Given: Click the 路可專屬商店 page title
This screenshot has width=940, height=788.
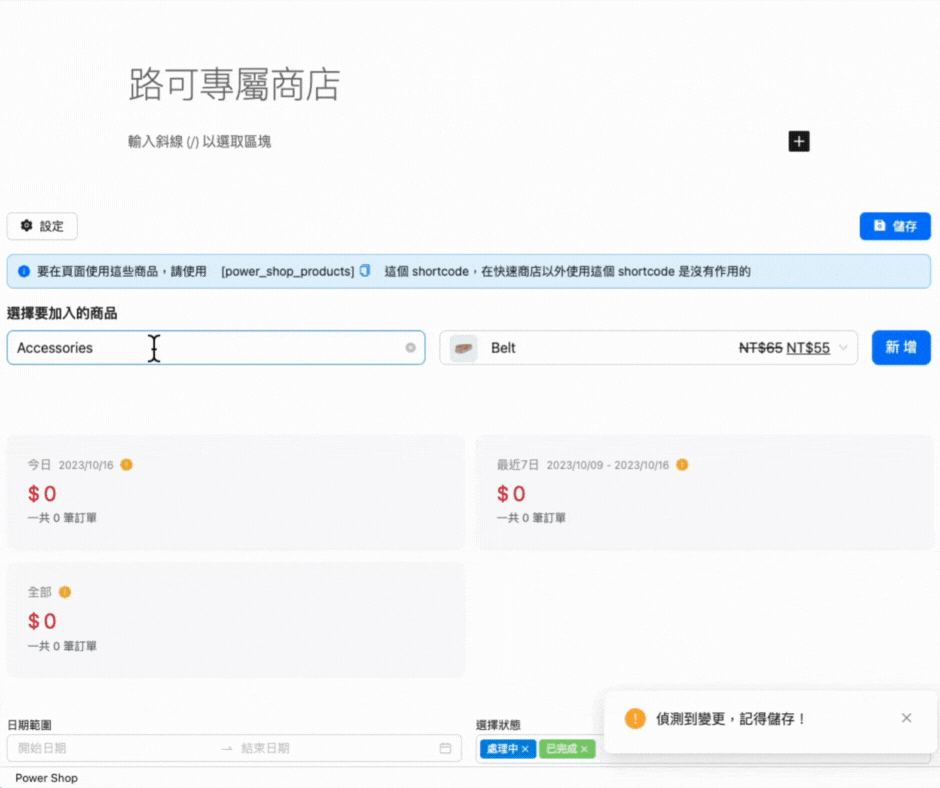Looking at the screenshot, I should (x=234, y=85).
